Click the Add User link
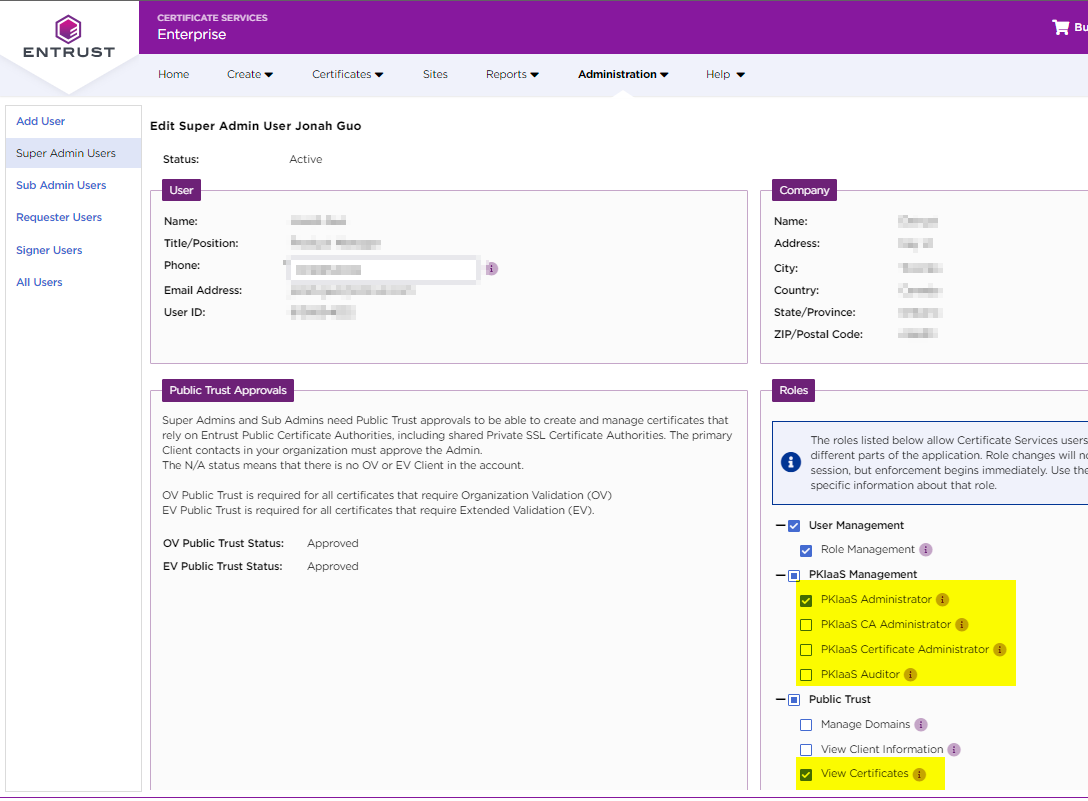Viewport: 1088px width, 801px height. (41, 121)
